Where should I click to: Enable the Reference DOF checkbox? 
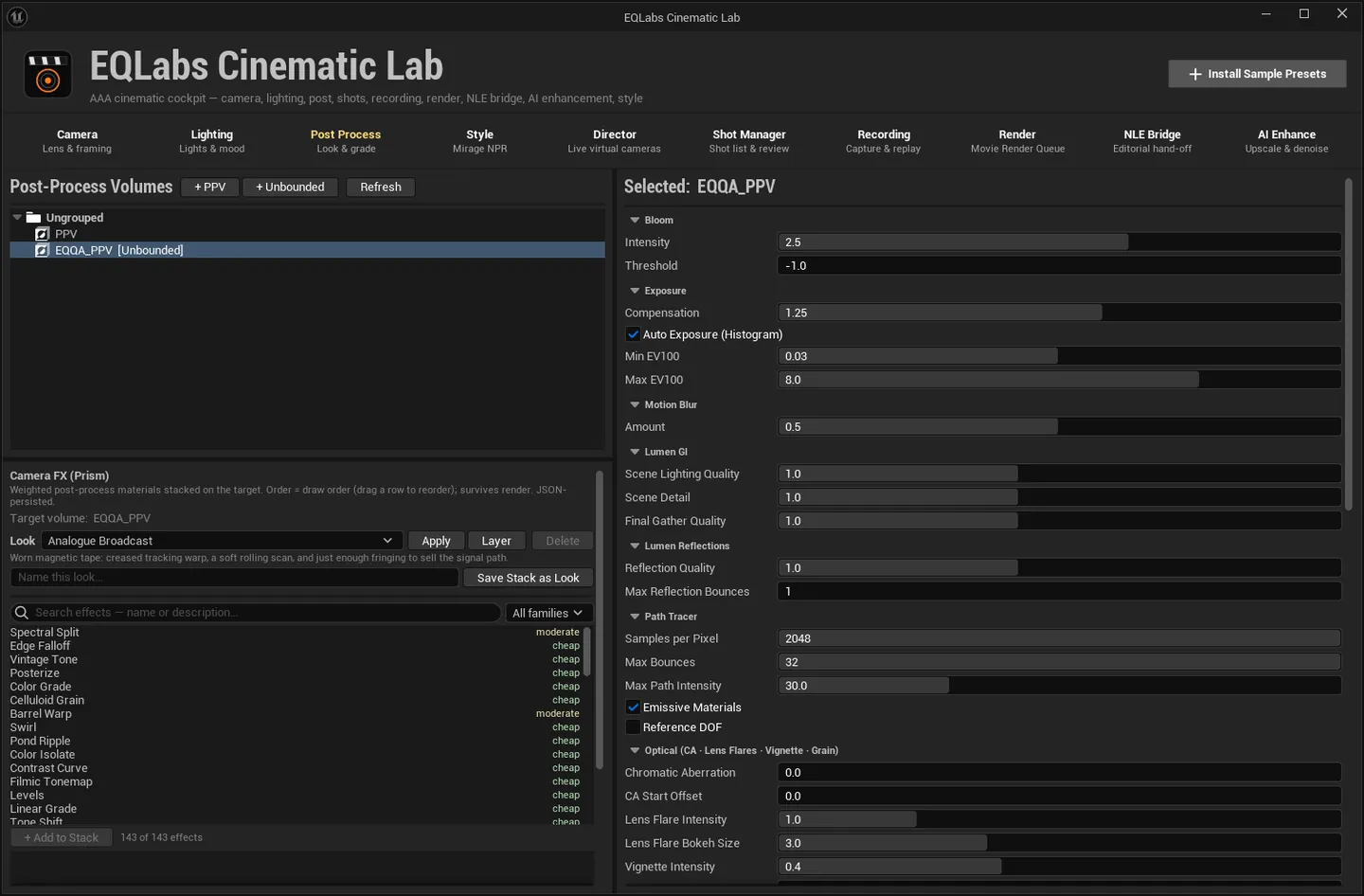[x=633, y=727]
